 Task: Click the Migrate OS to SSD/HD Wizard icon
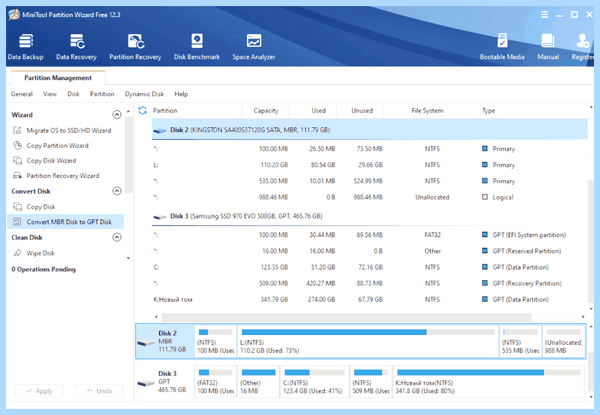click(x=17, y=130)
